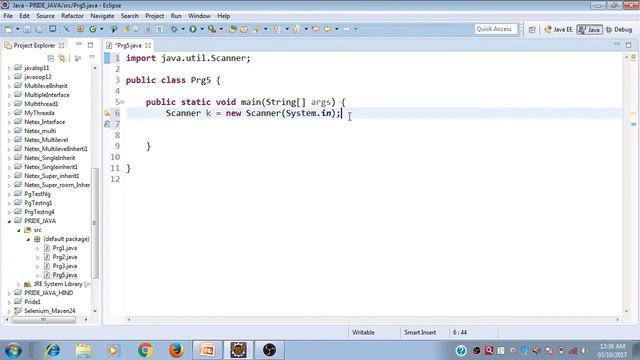
Task: Click the editor horizontal scrollbar
Action: [x=373, y=320]
